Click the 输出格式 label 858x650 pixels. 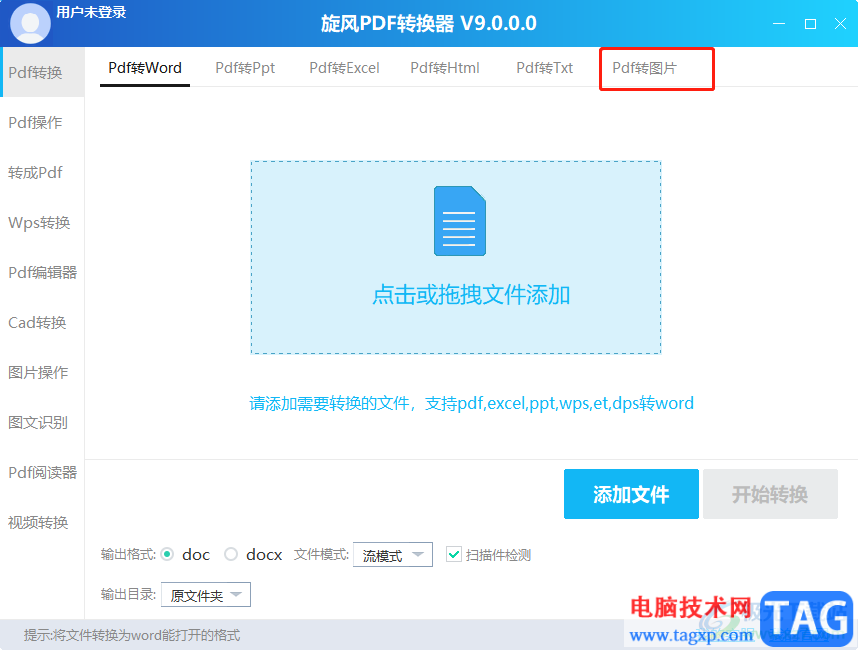[128, 554]
